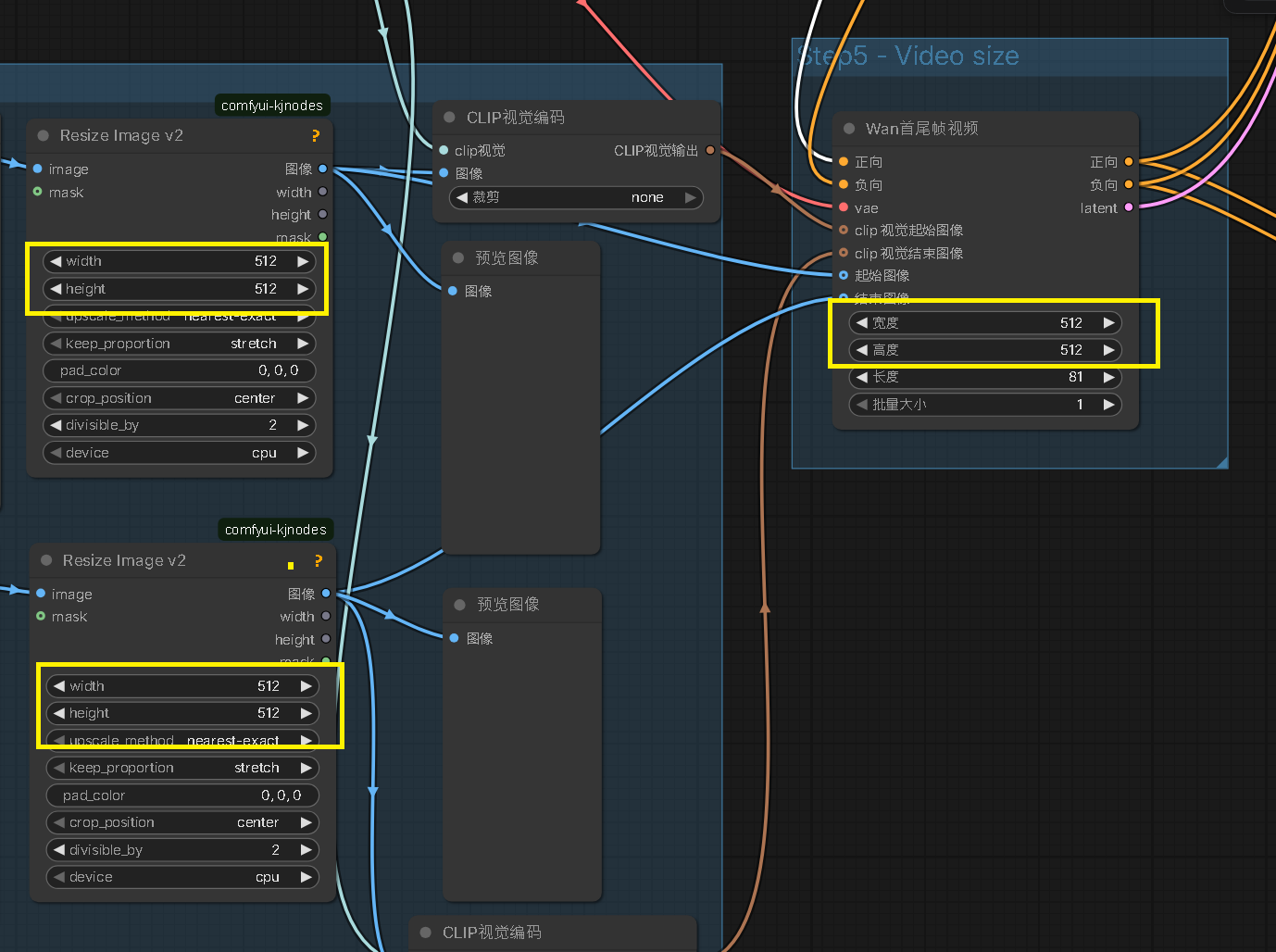This screenshot has width=1276, height=952.
Task: Click the pad_color field in the upper Resize Image v2
Action: point(180,370)
